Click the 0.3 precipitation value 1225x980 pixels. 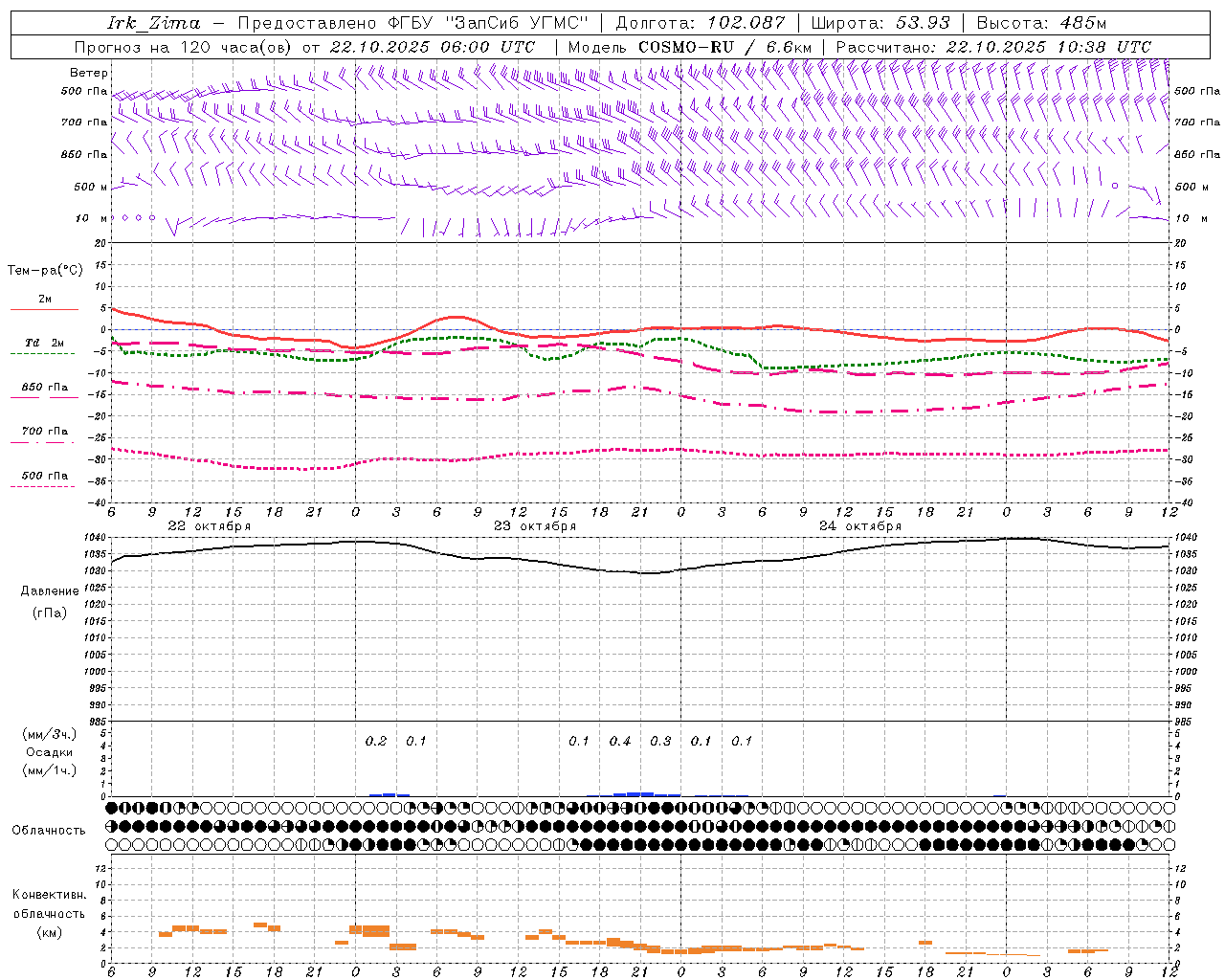pyautogui.click(x=660, y=741)
